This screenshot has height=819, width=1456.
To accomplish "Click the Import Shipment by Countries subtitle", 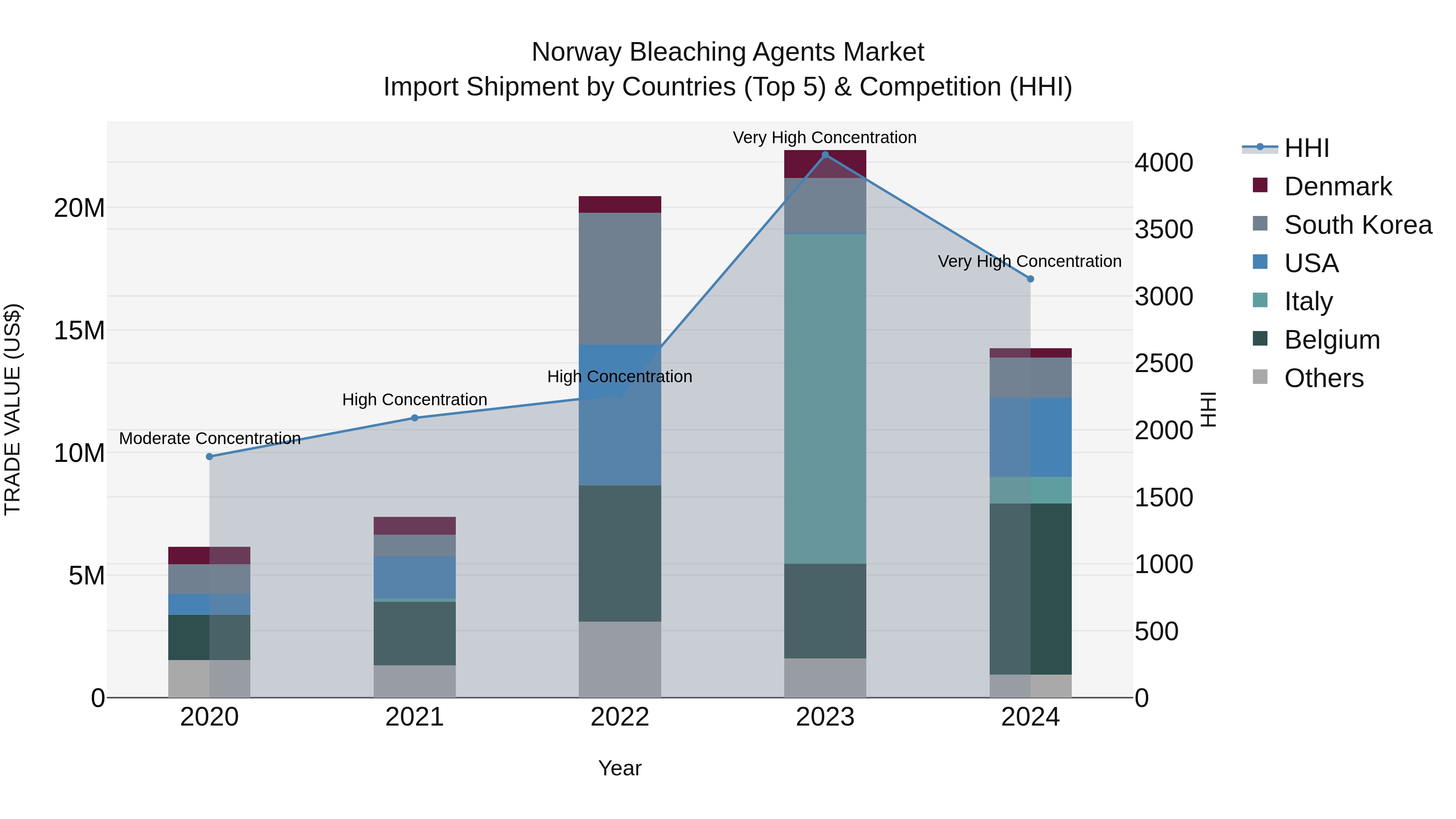I will click(x=728, y=87).
